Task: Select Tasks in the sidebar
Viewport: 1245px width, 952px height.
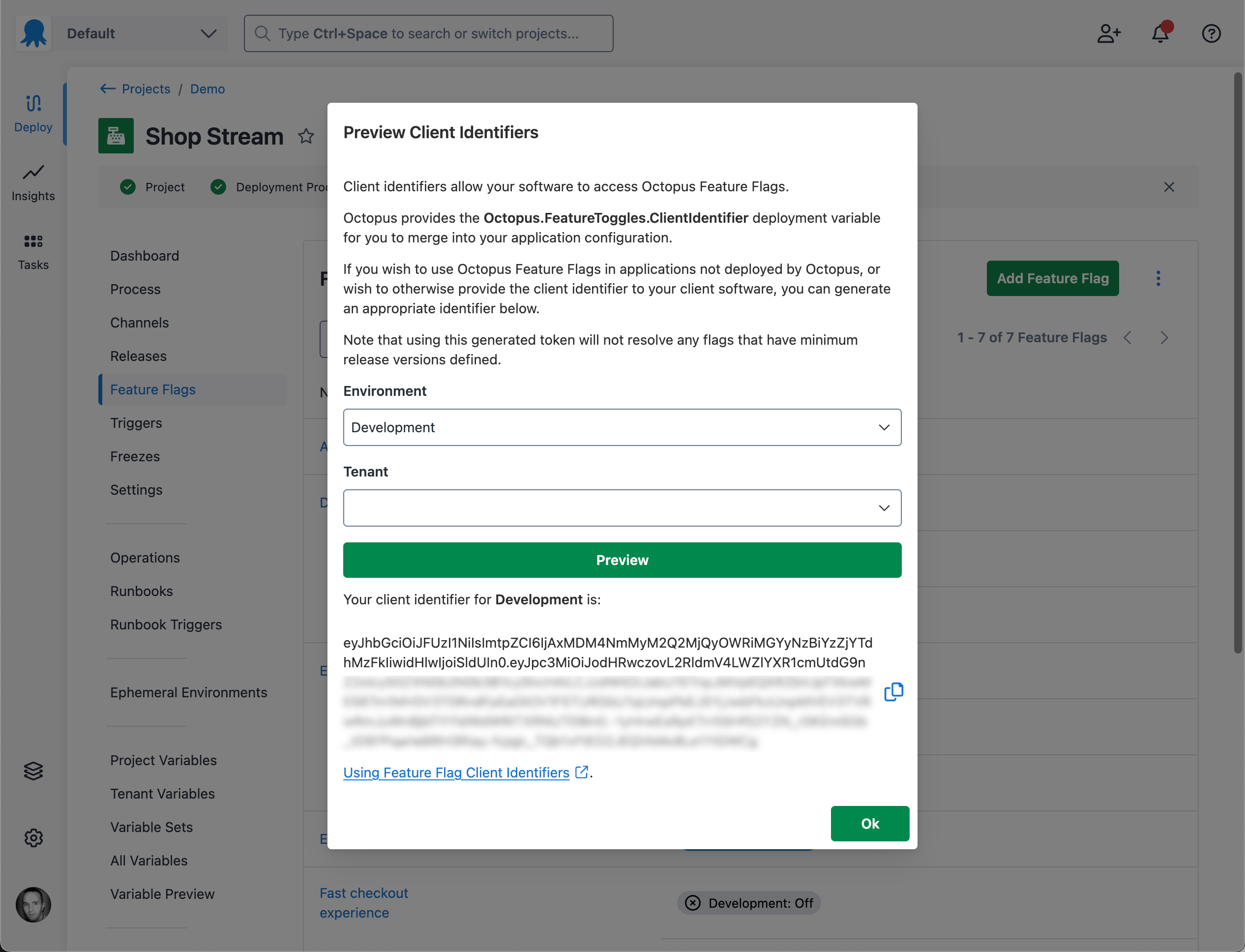Action: click(33, 252)
